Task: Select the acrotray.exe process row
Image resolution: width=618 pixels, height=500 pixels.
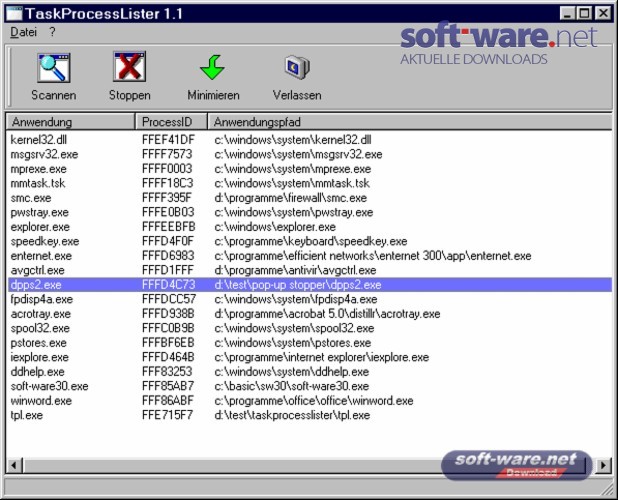Action: point(310,314)
